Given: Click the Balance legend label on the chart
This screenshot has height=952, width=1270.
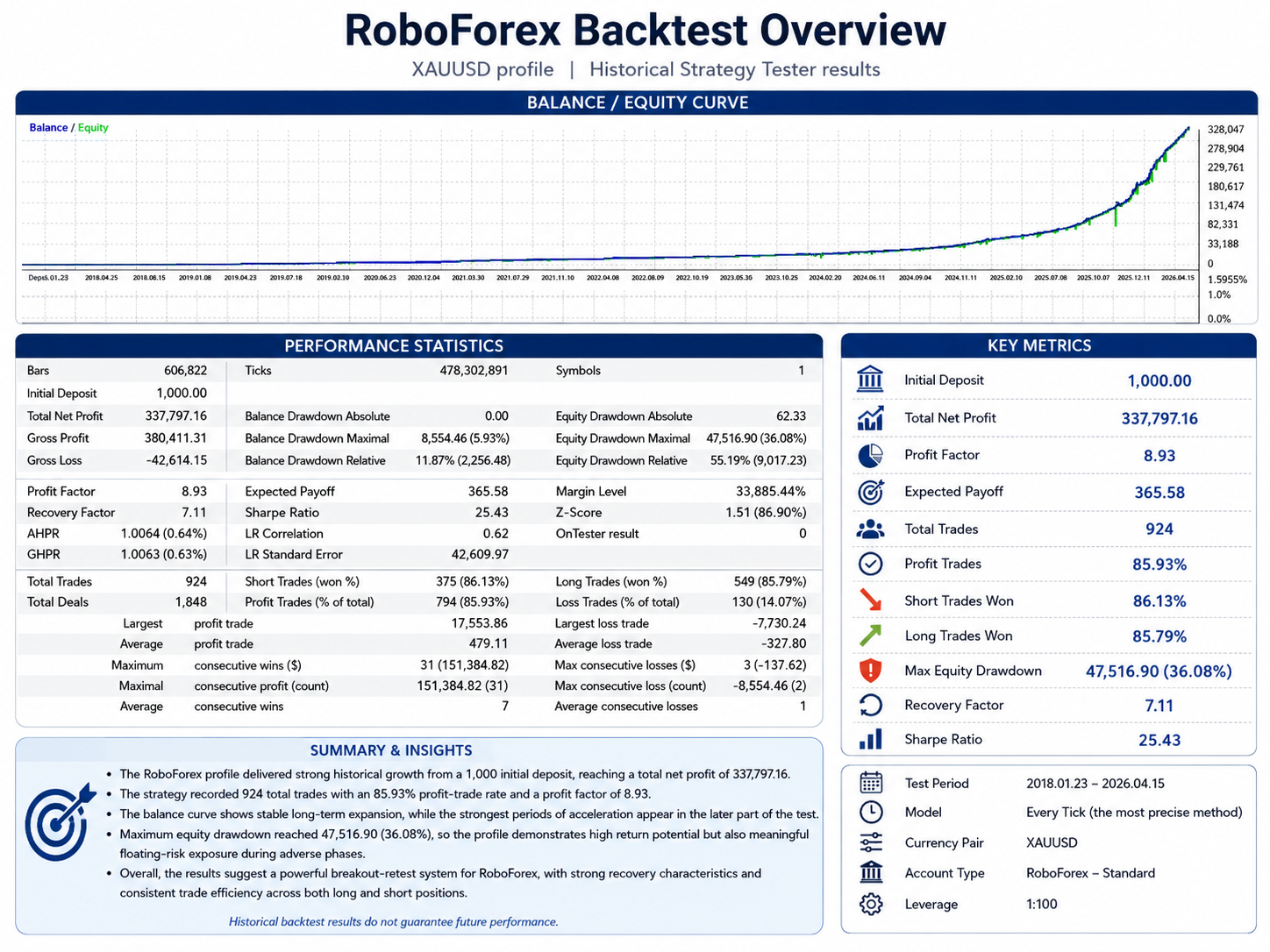Looking at the screenshot, I should tap(48, 127).
